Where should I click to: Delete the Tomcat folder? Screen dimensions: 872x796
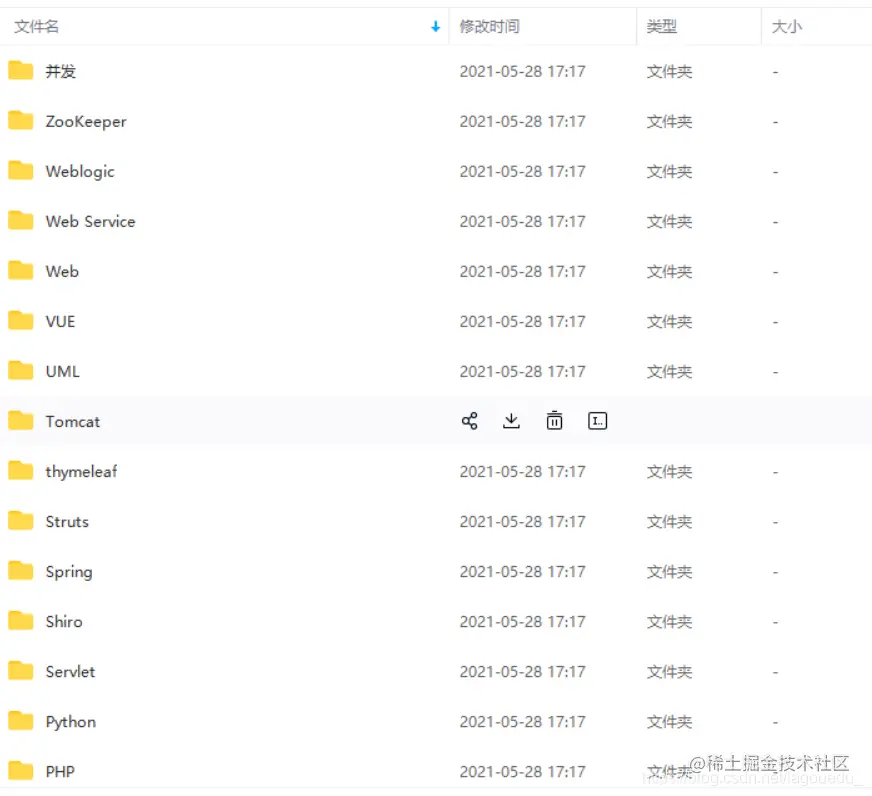pos(554,421)
